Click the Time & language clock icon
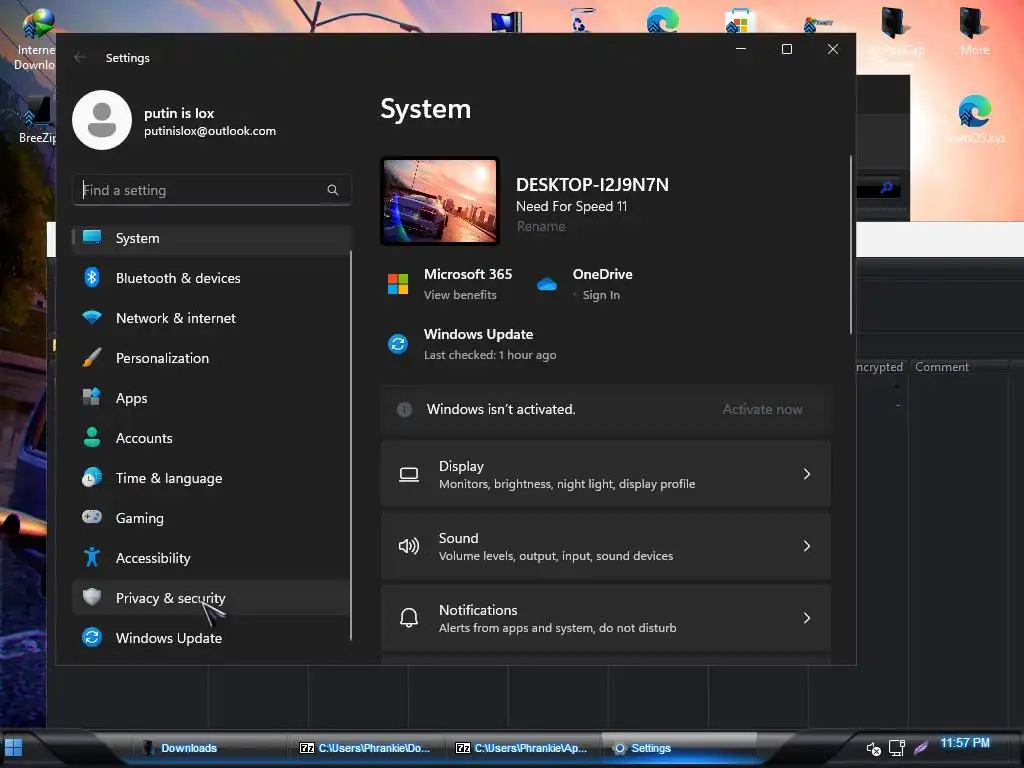 (92, 477)
